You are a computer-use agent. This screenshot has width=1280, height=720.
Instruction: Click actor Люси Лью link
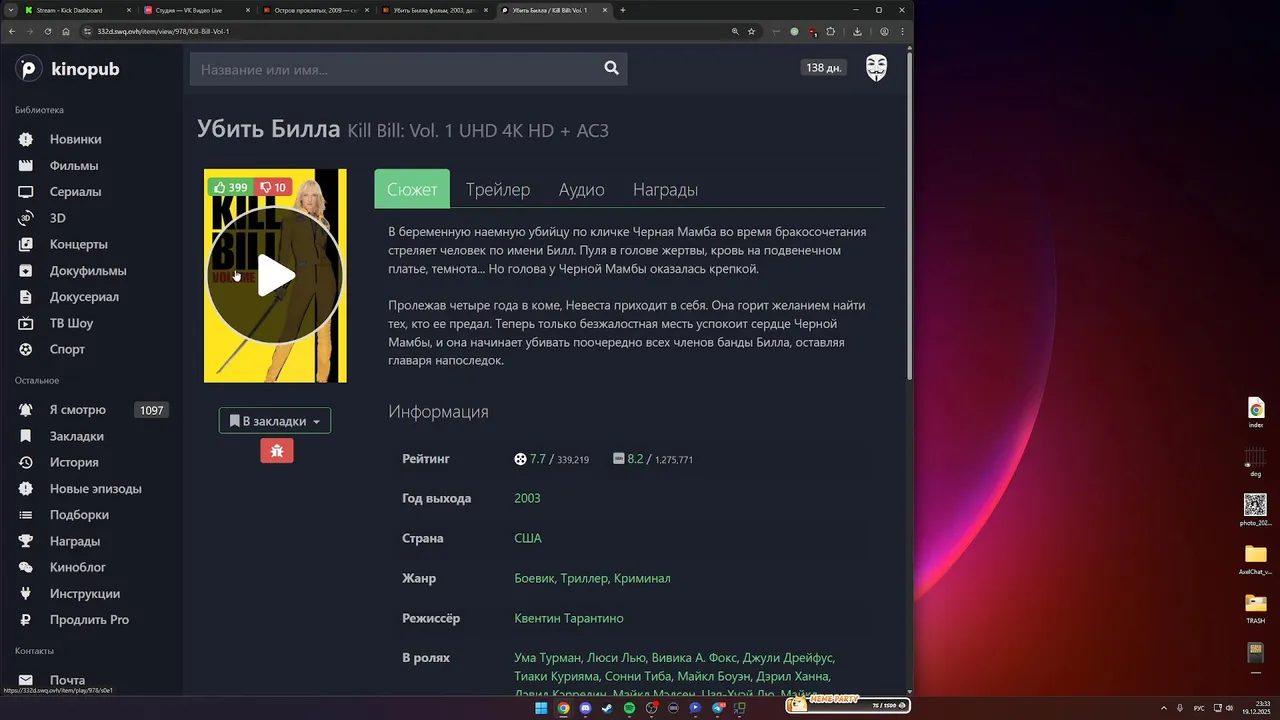tap(616, 658)
